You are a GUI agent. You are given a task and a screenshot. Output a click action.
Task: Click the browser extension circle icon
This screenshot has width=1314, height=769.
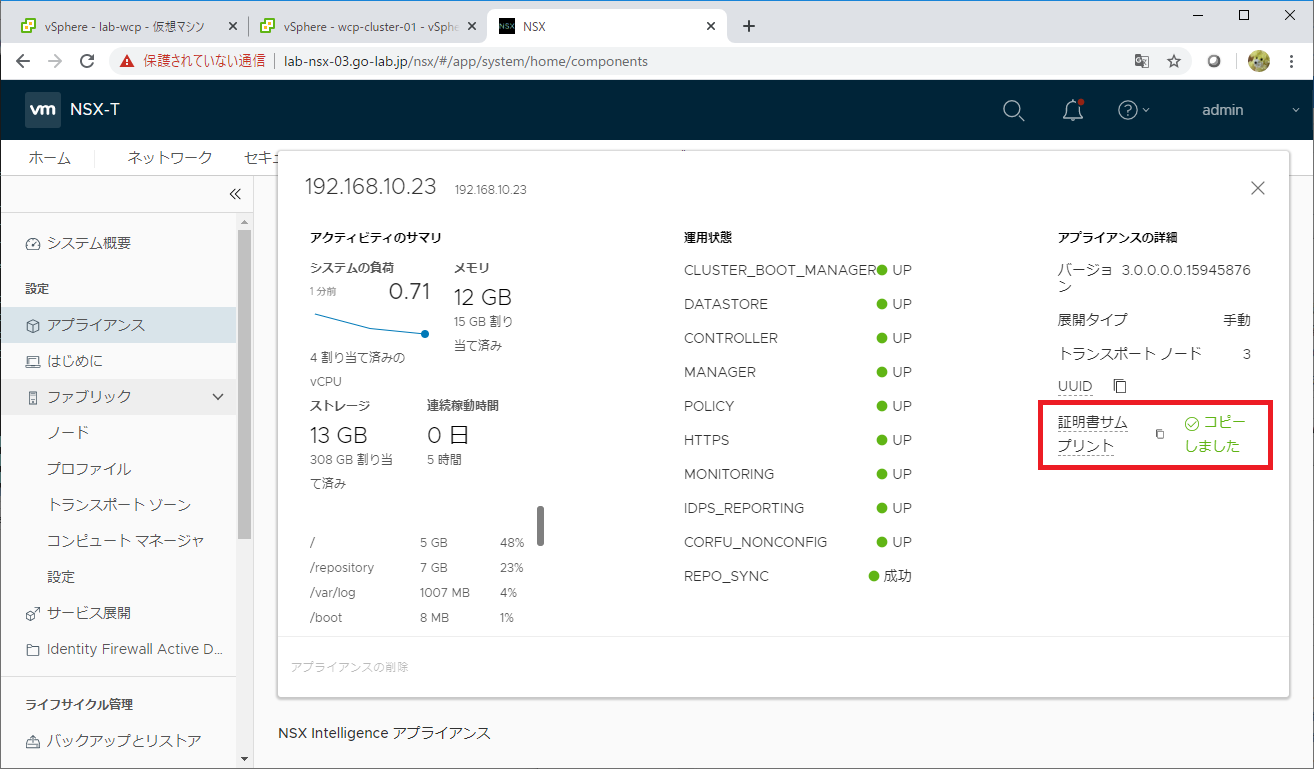pos(1214,61)
